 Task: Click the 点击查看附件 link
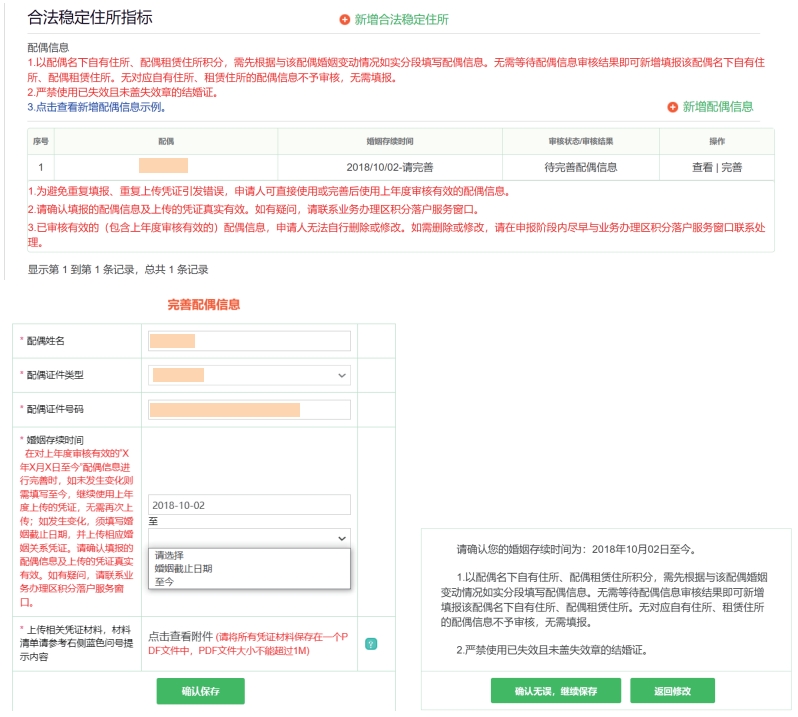tap(180, 637)
